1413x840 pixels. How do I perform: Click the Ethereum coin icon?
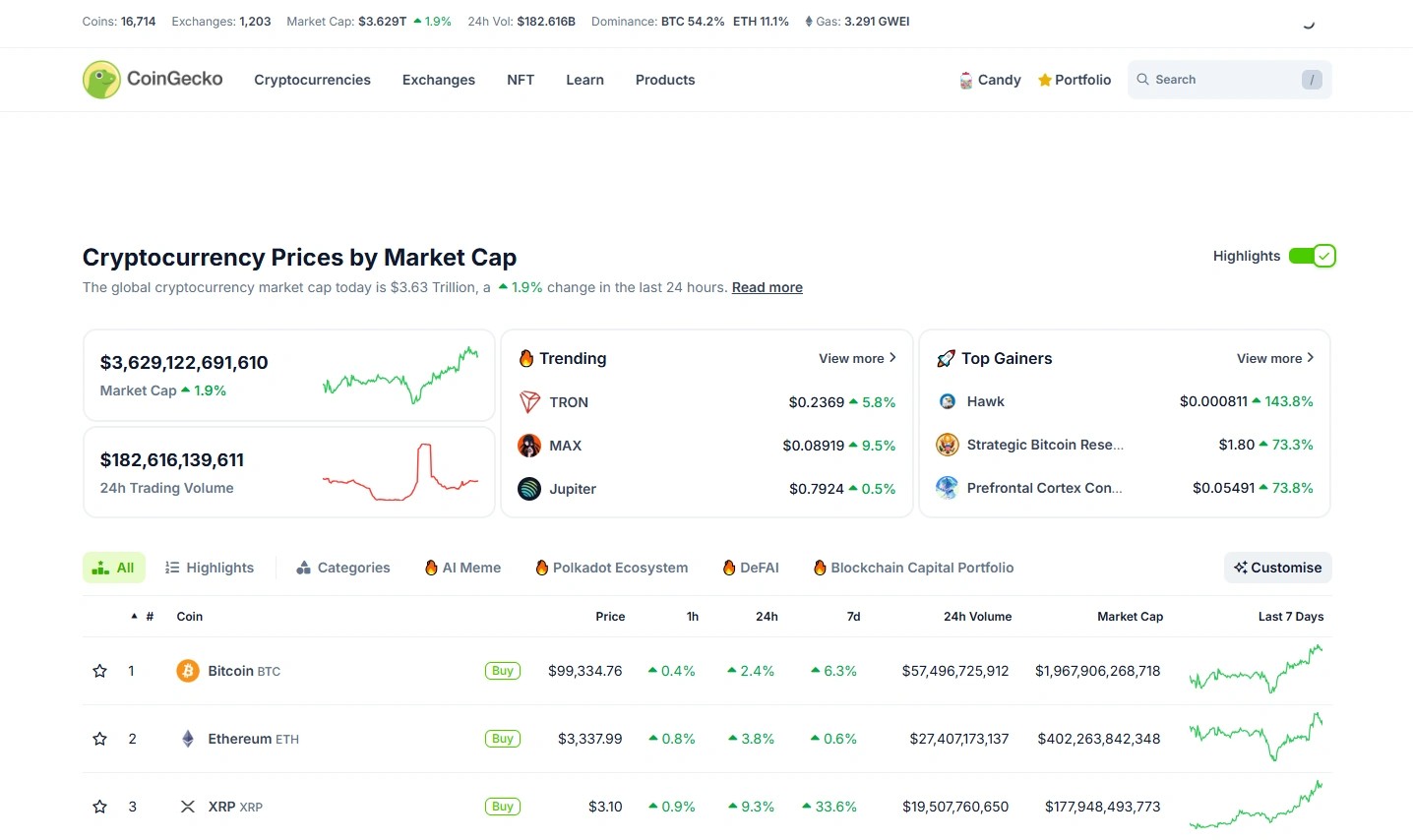[x=187, y=739]
